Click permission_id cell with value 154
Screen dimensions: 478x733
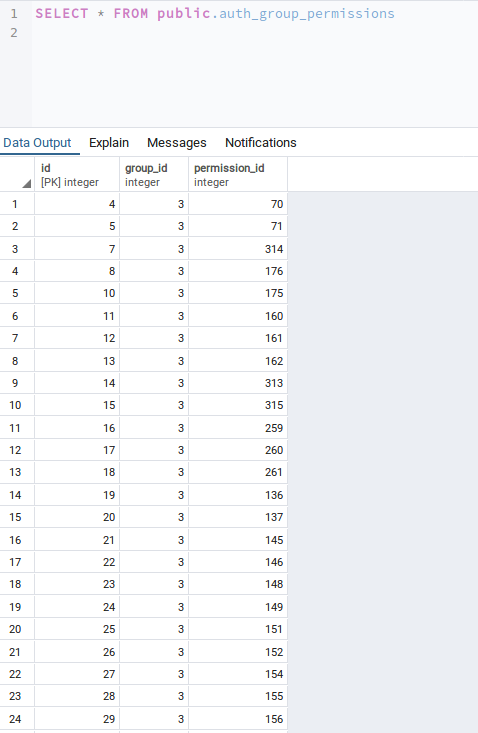tap(238, 674)
